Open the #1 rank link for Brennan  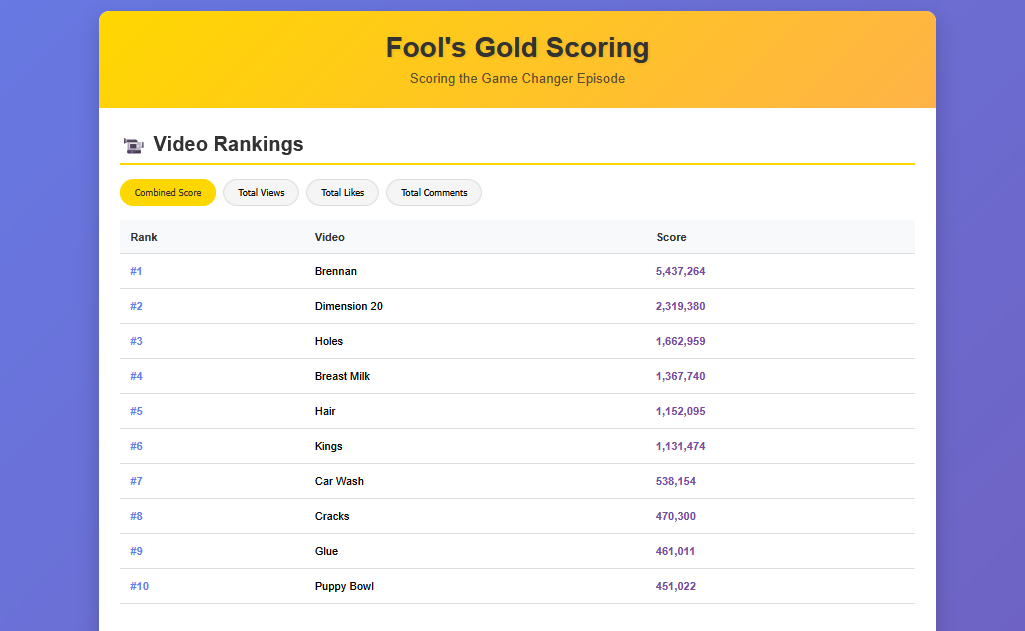point(136,271)
